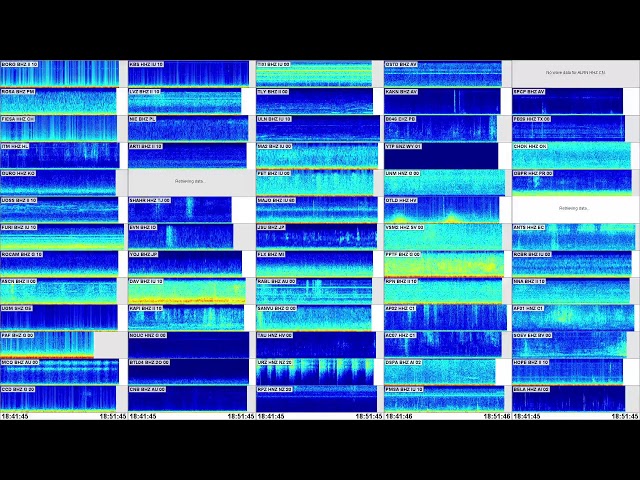Click the YOJ BHZ JP spectrogram panel
The height and width of the screenshot is (480, 640).
(185, 264)
